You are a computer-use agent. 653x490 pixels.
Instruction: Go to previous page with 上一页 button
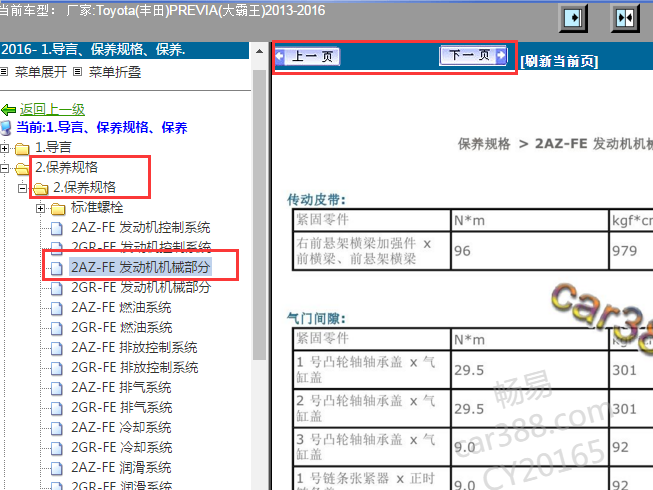(308, 56)
